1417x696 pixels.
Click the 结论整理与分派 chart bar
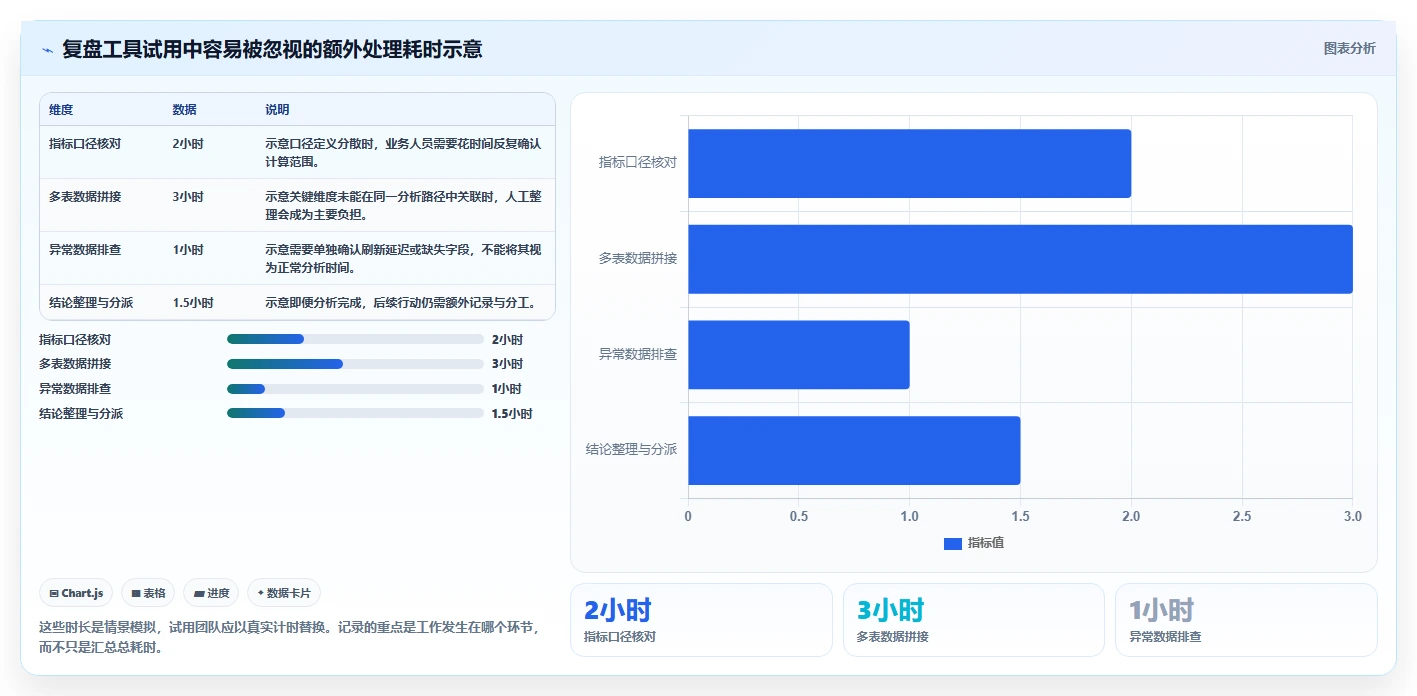click(x=854, y=450)
